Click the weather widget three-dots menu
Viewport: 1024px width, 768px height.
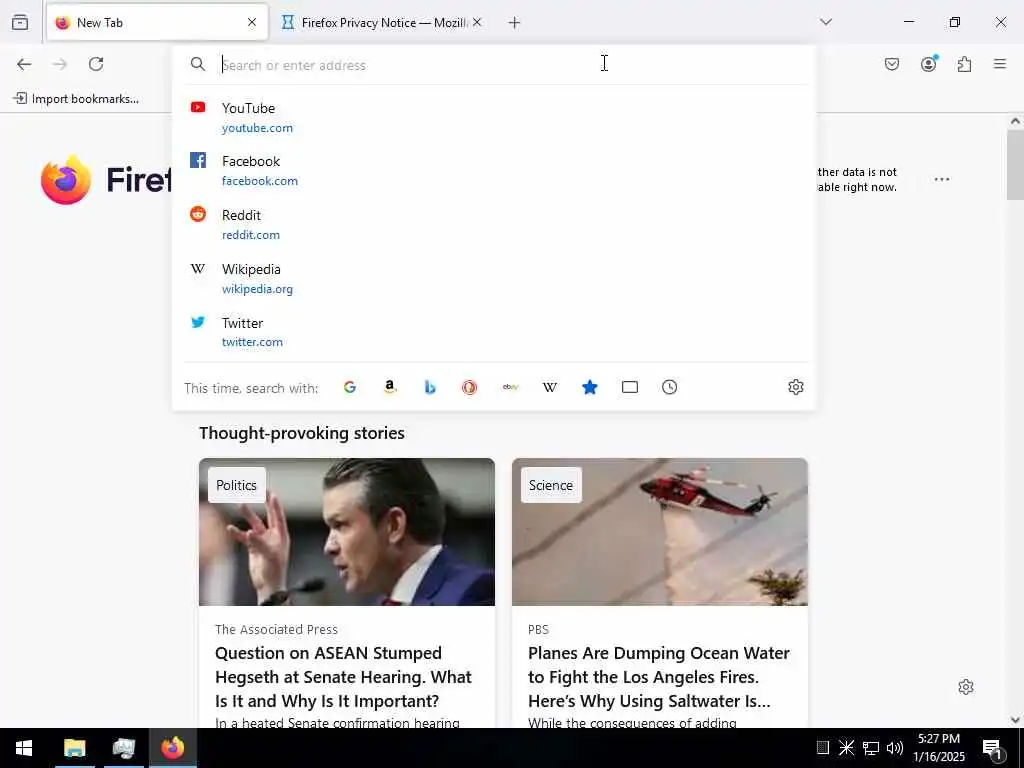(x=942, y=179)
